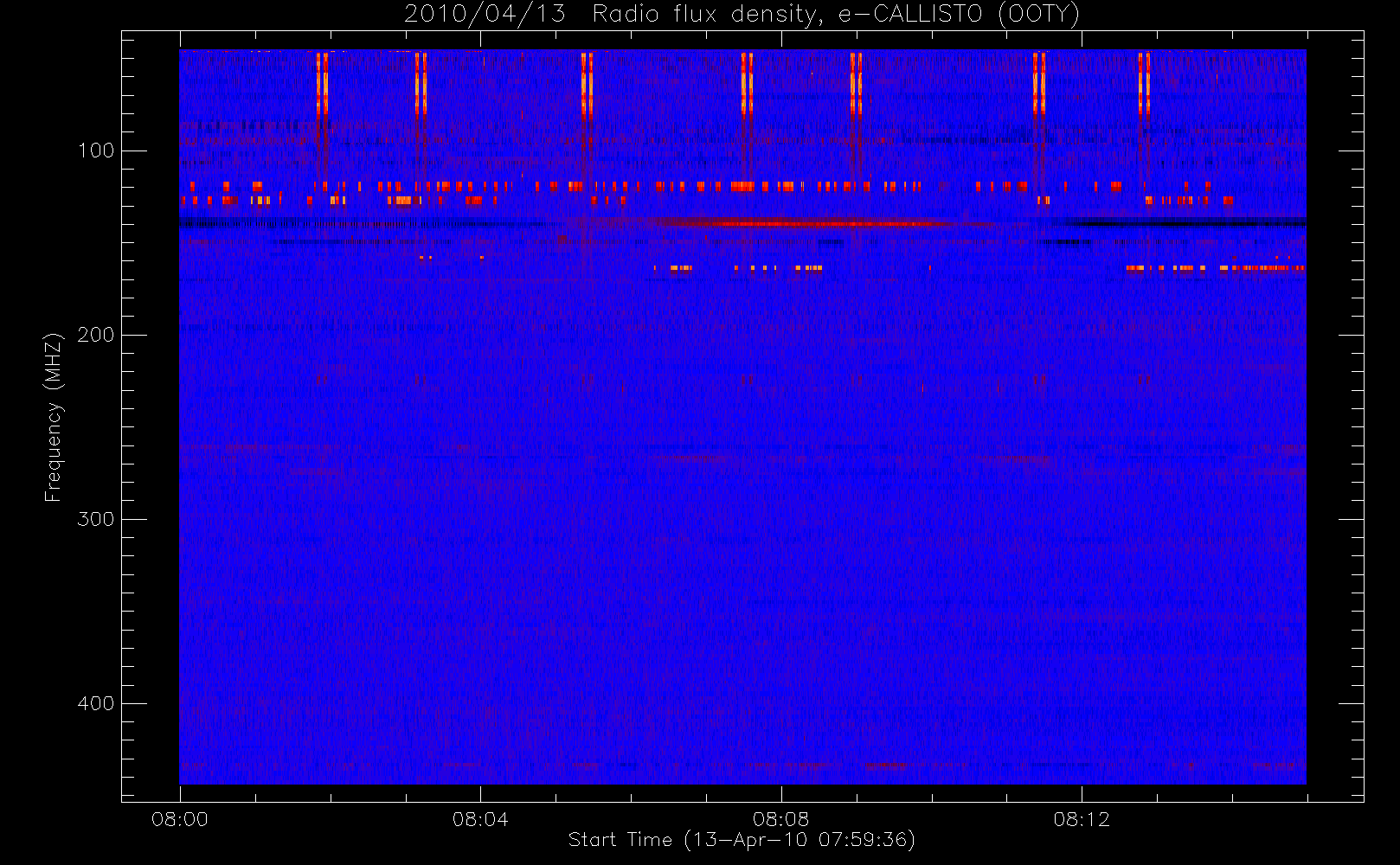The image size is (1400, 865).
Task: Click the 300 frequency tick label
Action: point(96,519)
